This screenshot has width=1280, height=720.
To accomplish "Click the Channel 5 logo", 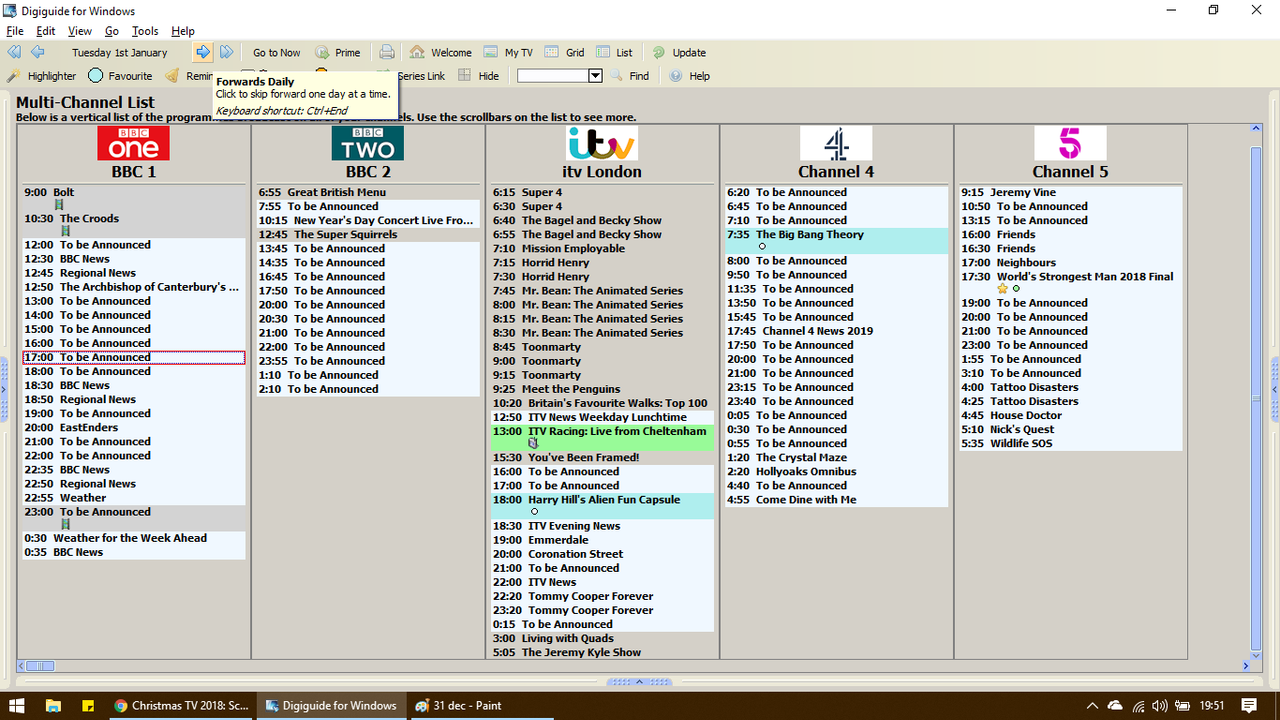I will (x=1070, y=143).
